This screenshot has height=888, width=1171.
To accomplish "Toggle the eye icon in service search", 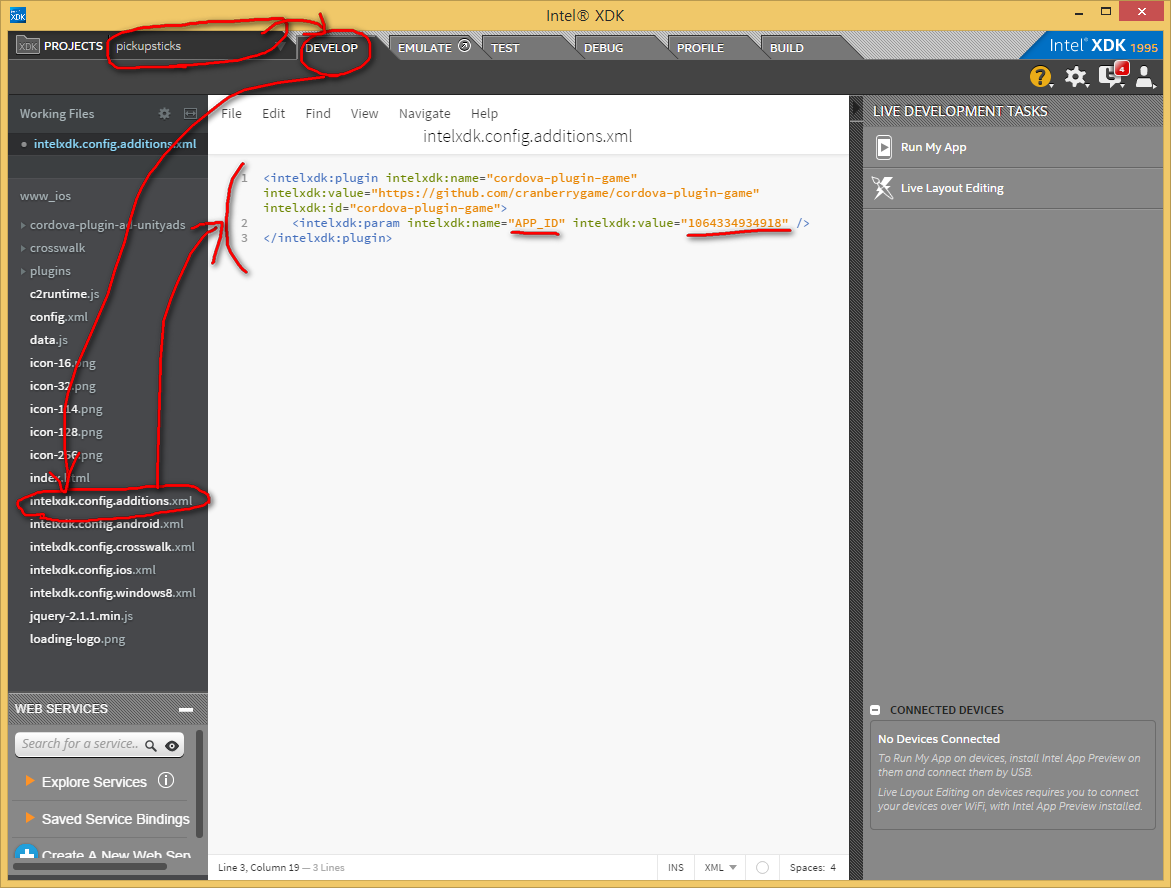I will pos(172,745).
